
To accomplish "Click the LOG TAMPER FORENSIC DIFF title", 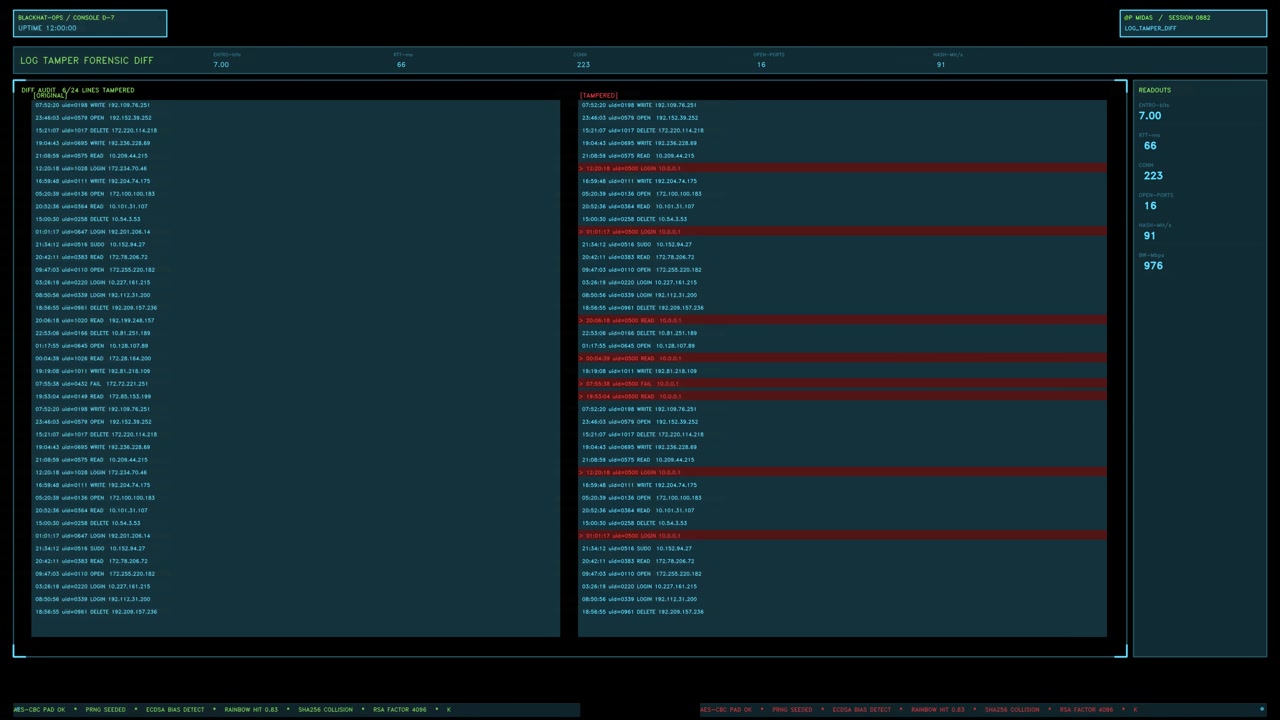I will [87, 60].
